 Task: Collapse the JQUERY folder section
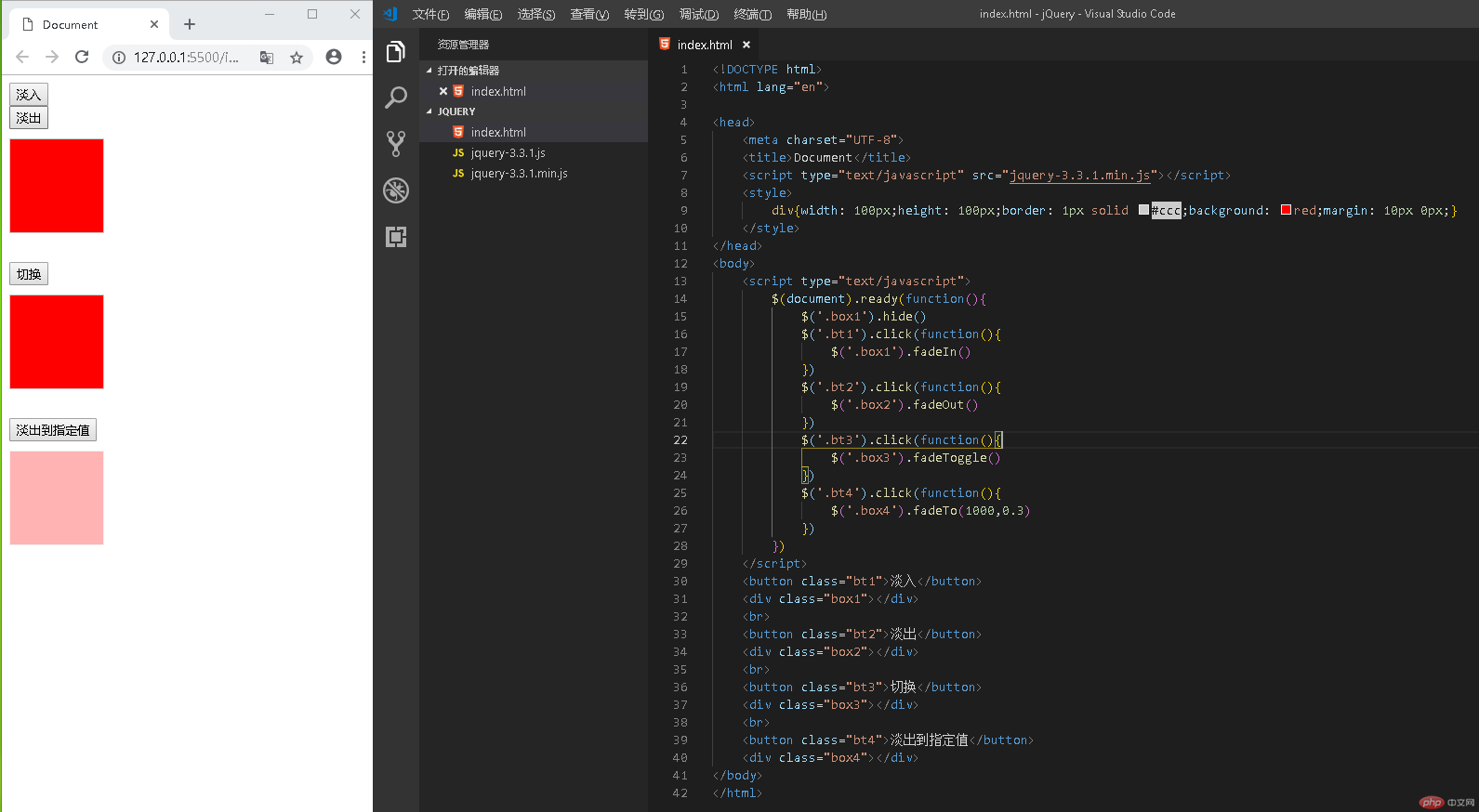tap(429, 111)
